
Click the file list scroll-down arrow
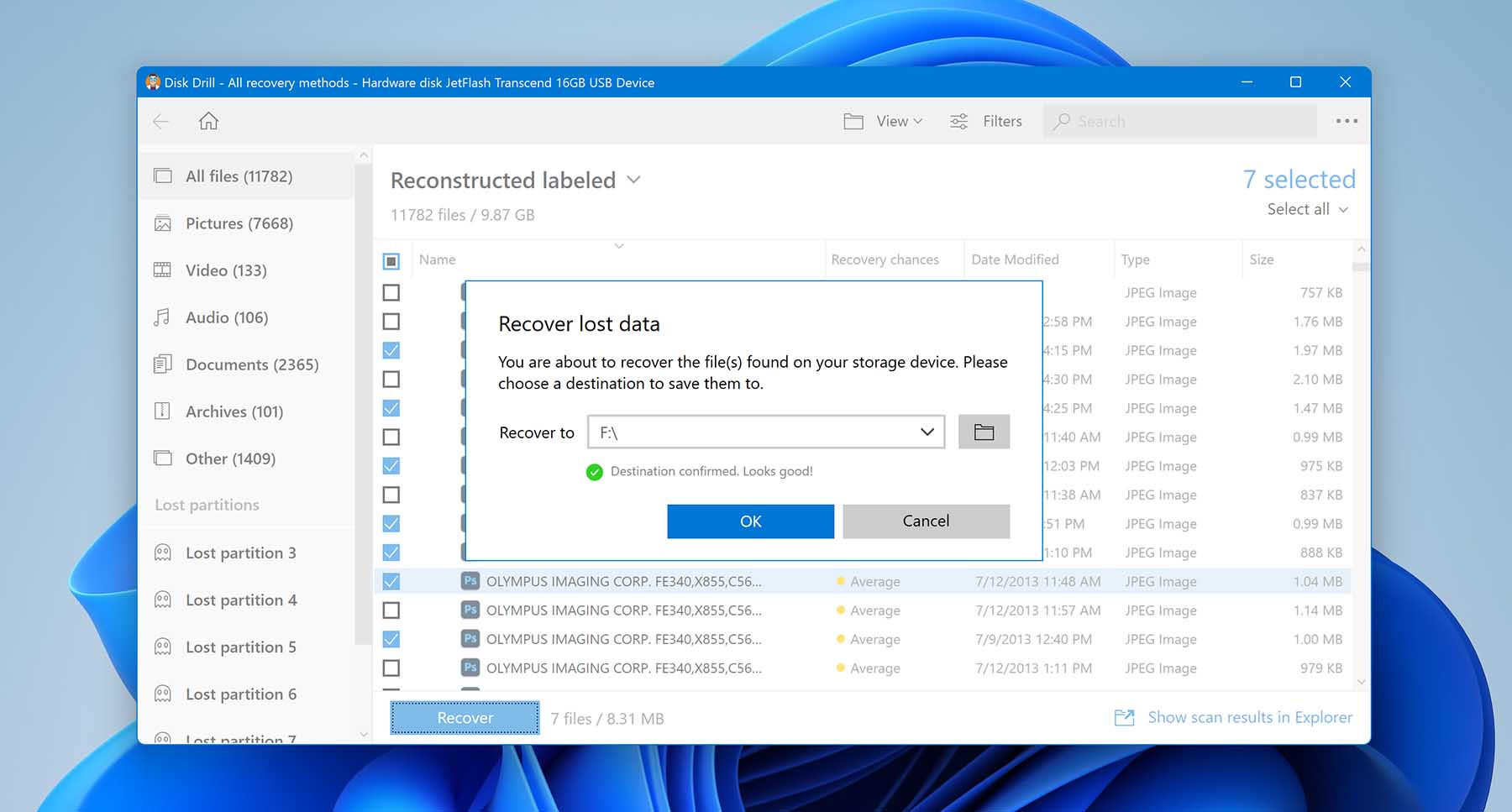point(1362,681)
